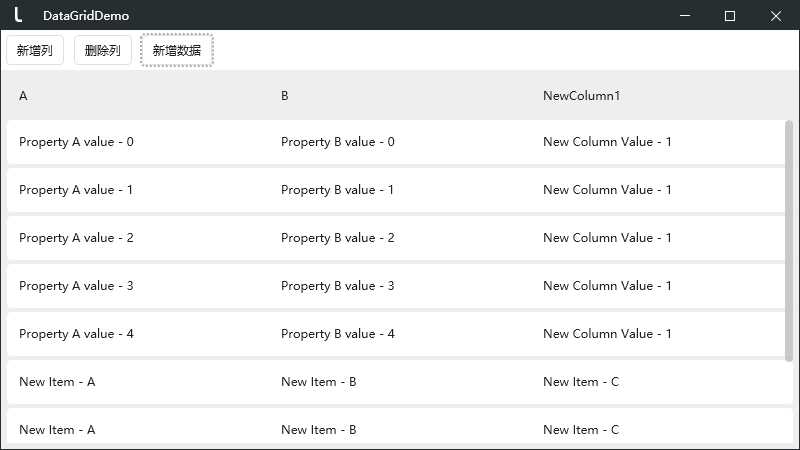The image size is (800, 450).
Task: Select cell Property B value - 1
Action: click(x=401, y=190)
